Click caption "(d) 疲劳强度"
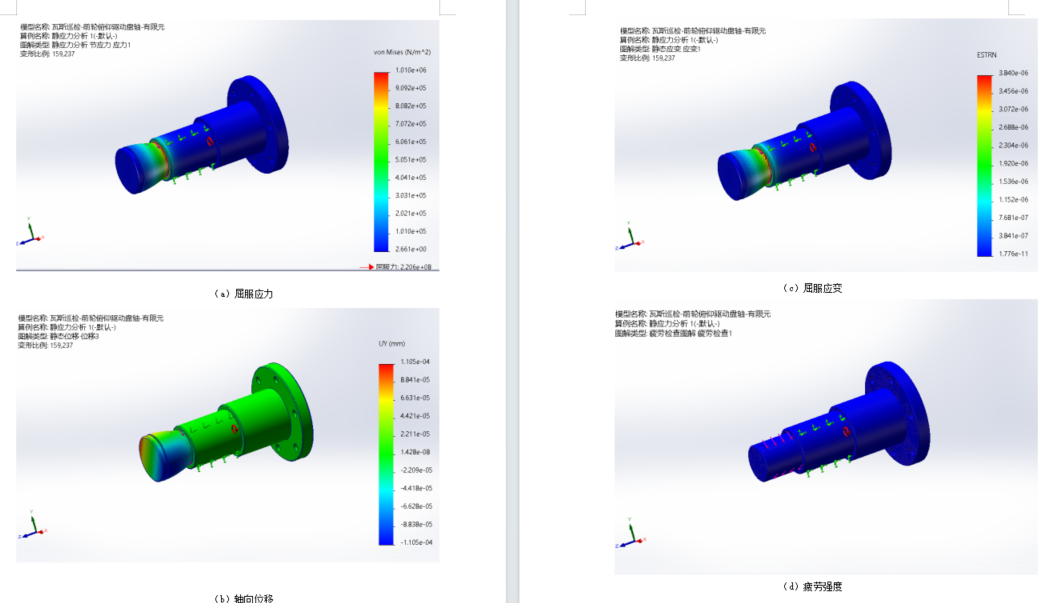 812,586
